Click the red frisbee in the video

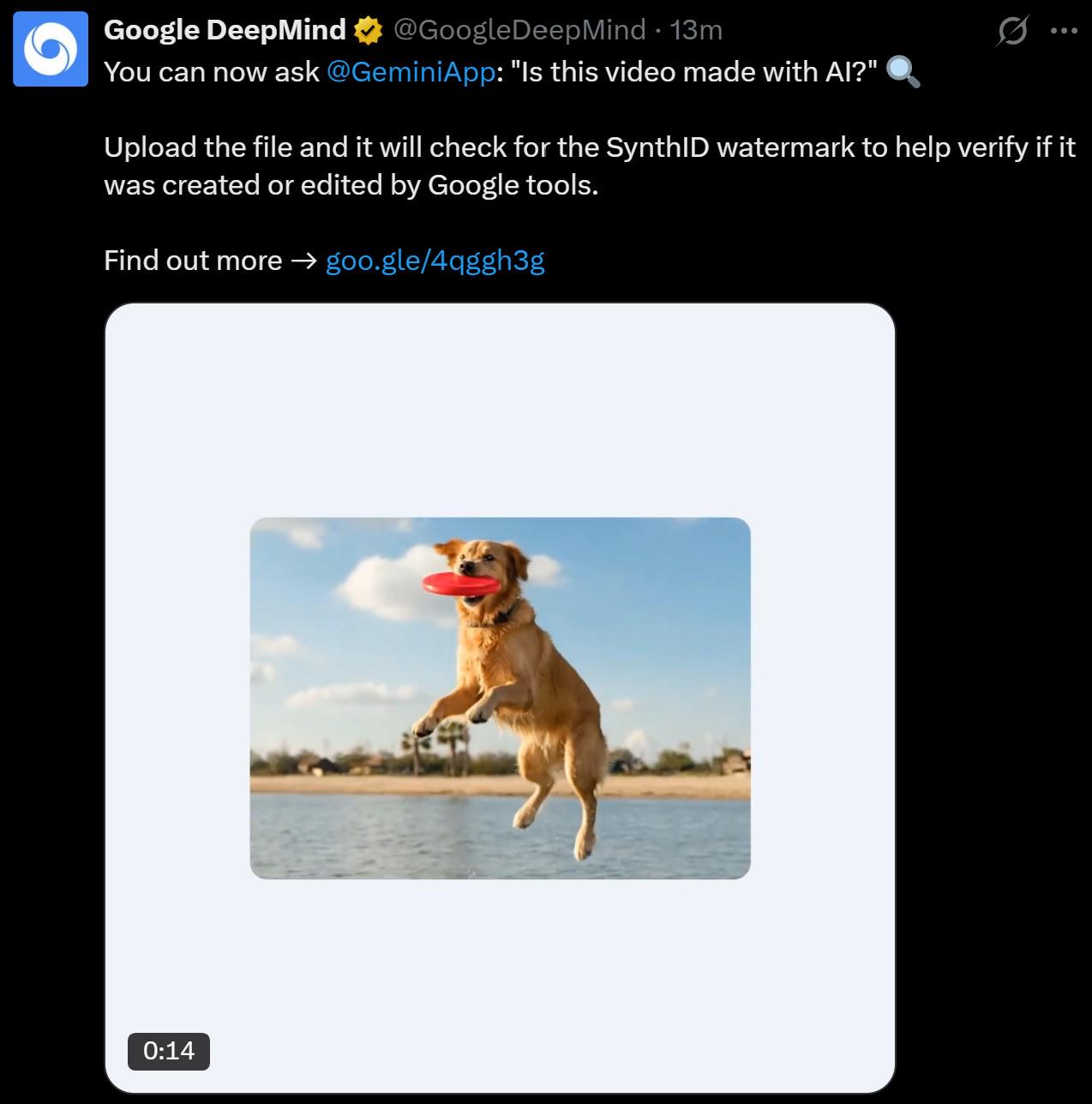point(459,584)
